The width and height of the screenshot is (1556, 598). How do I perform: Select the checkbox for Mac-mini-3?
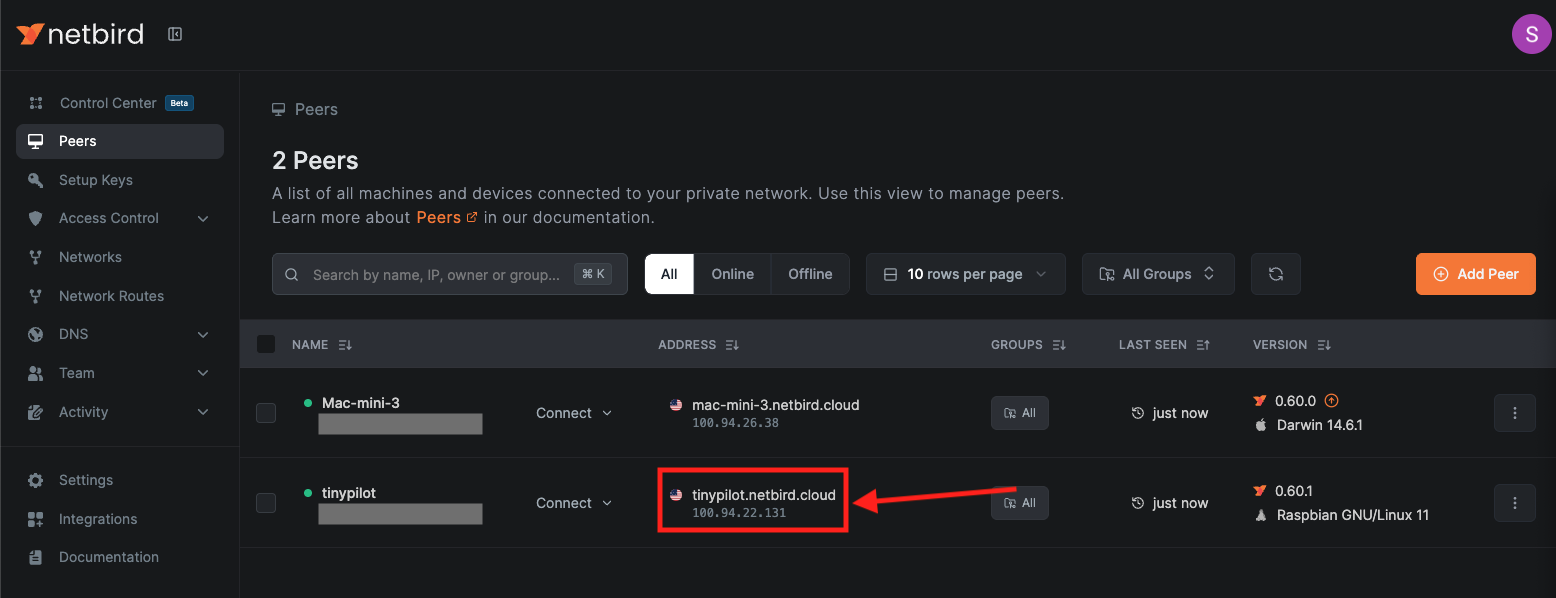pyautogui.click(x=266, y=412)
